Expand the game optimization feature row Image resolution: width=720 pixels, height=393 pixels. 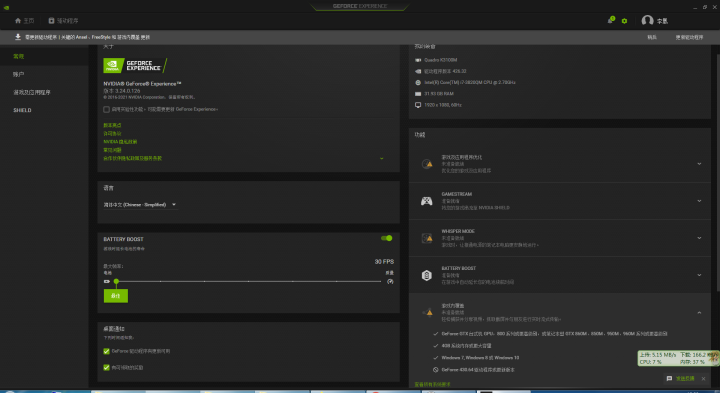699,164
